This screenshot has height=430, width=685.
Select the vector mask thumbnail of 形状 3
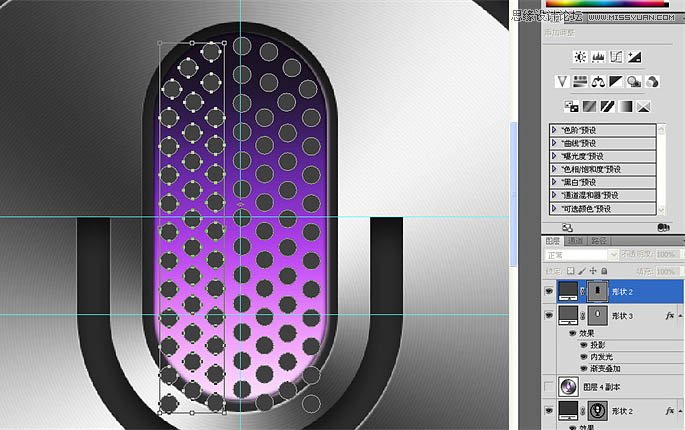[x=598, y=316]
